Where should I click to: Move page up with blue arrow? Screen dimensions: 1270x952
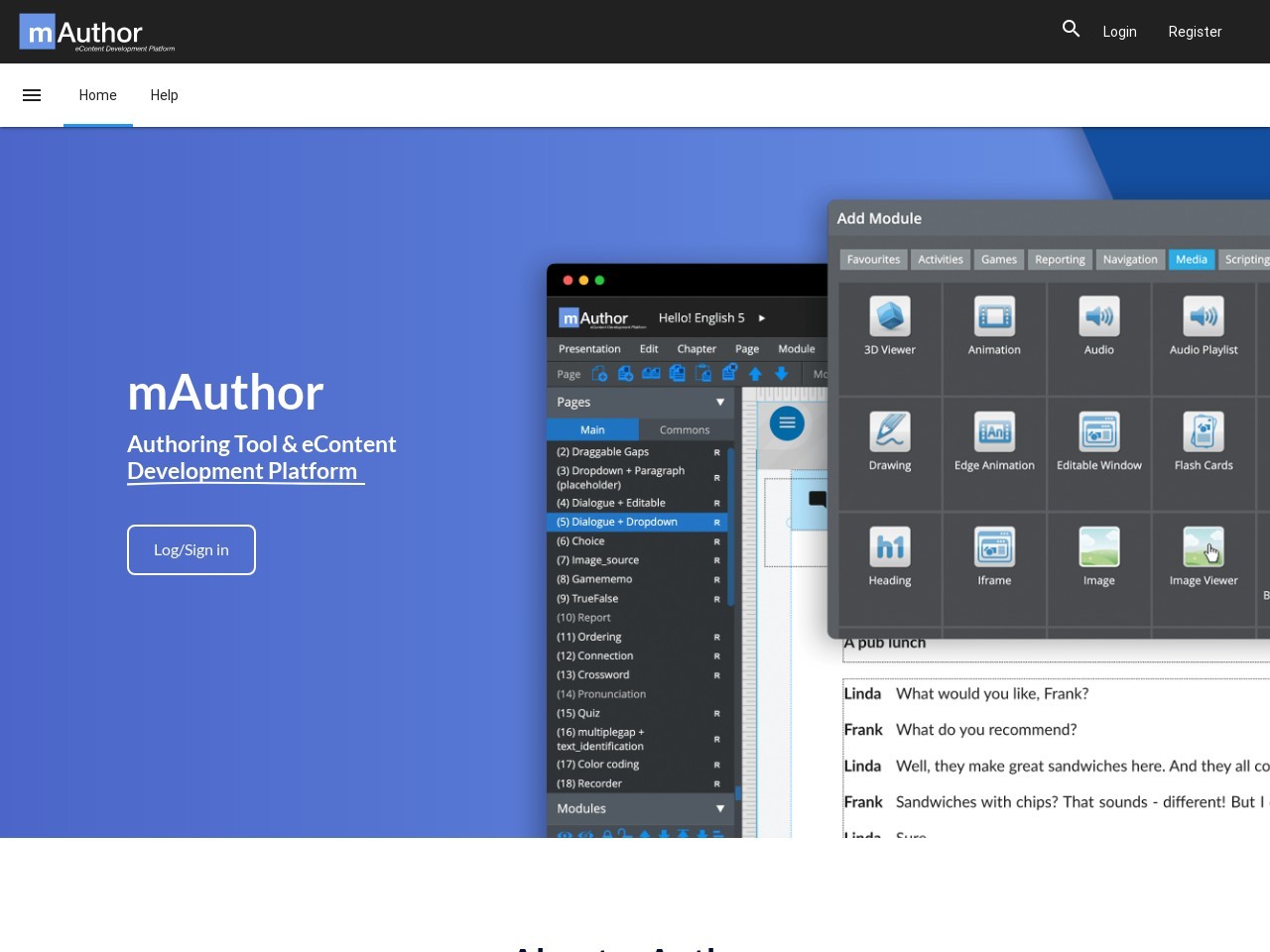point(755,374)
